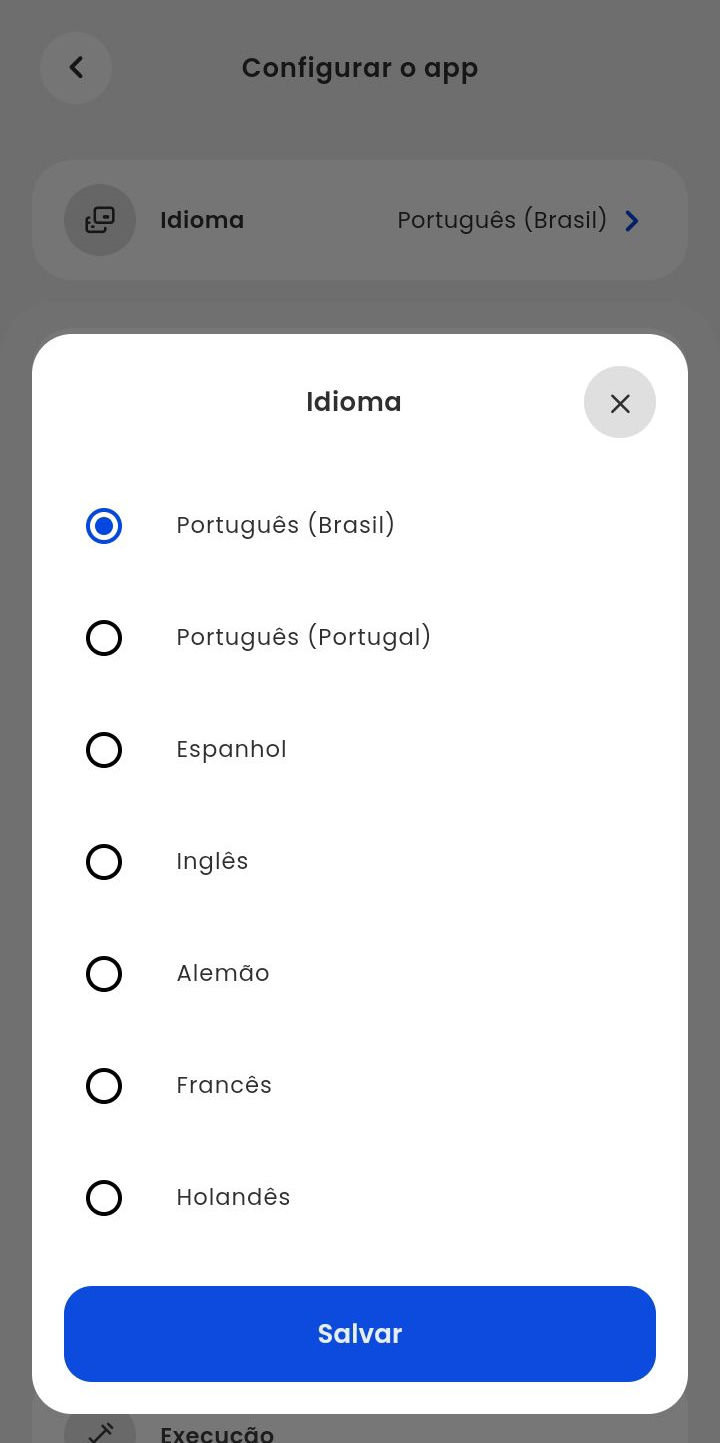The image size is (720, 1443).
Task: Click the Idioma language icon
Action: (x=100, y=220)
